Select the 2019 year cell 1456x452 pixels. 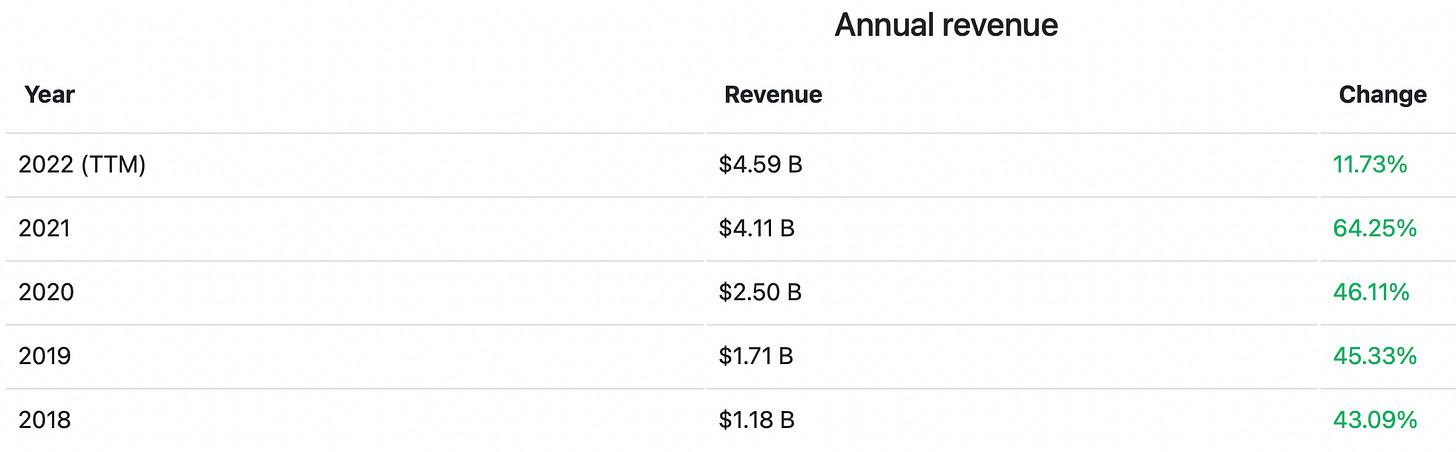pos(45,356)
